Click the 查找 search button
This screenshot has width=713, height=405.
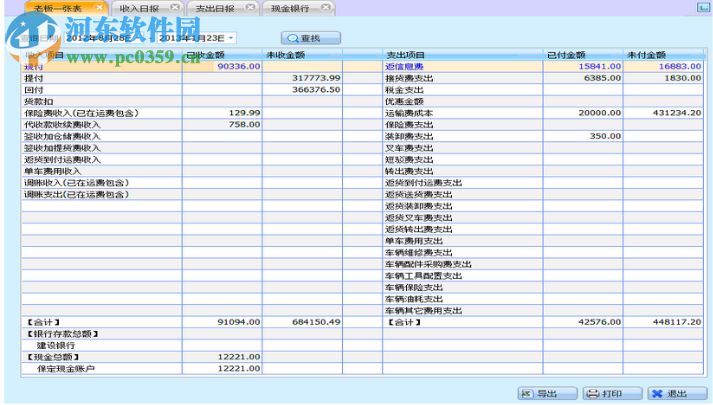311,38
